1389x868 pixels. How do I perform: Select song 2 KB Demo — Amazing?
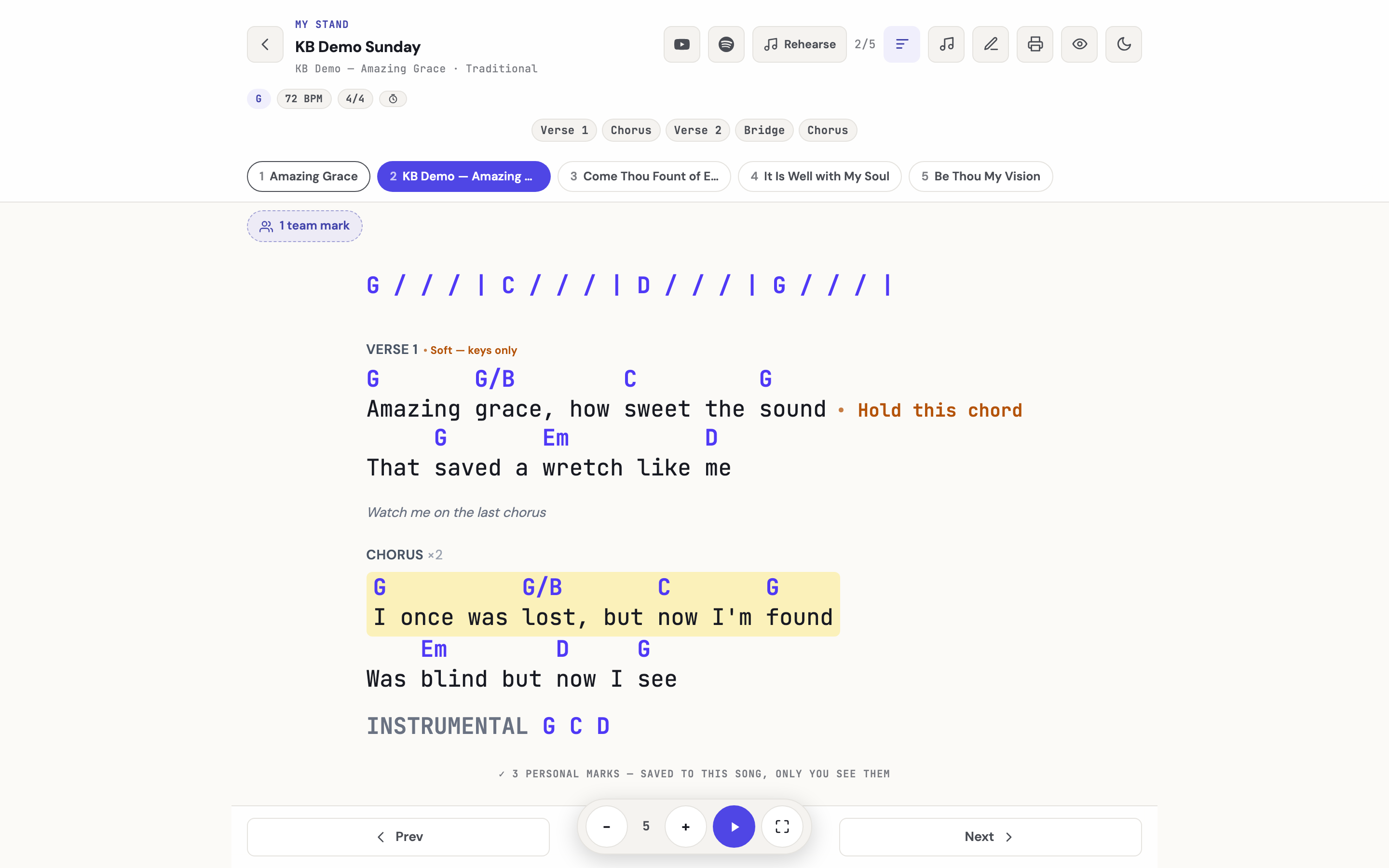(463, 176)
